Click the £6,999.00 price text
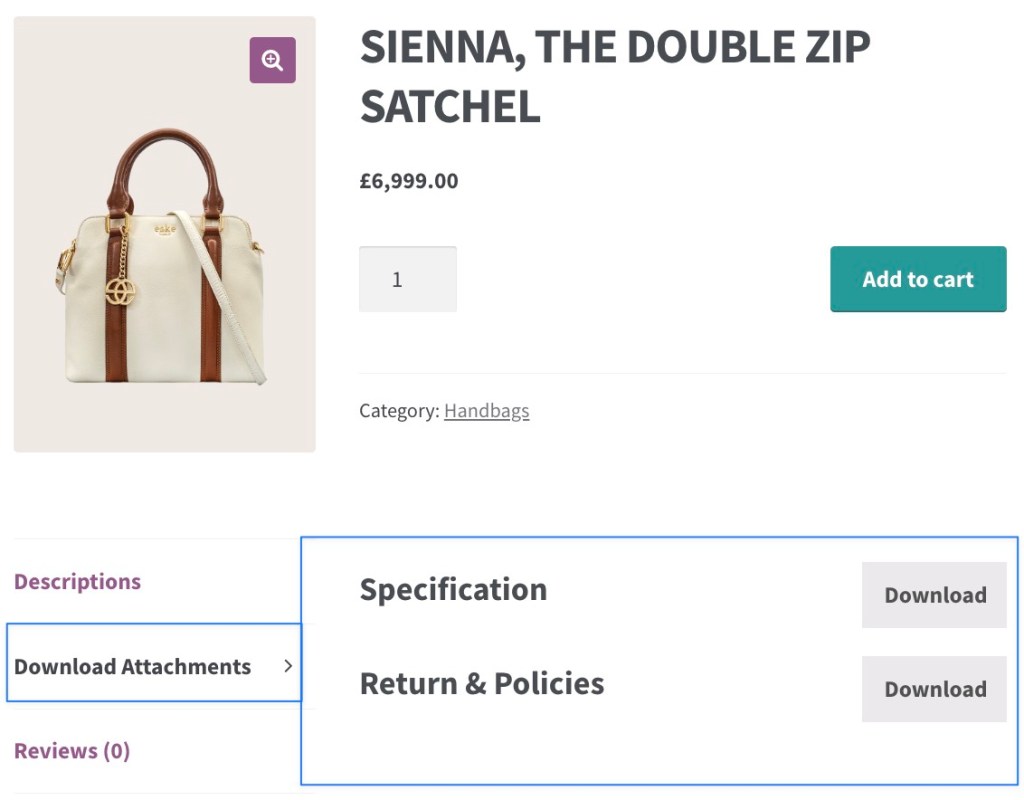 tap(409, 181)
